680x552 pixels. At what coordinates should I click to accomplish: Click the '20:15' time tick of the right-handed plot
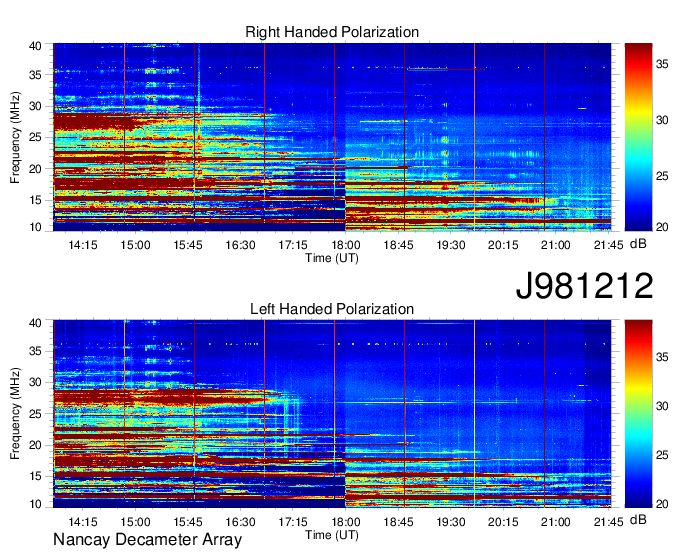(503, 245)
